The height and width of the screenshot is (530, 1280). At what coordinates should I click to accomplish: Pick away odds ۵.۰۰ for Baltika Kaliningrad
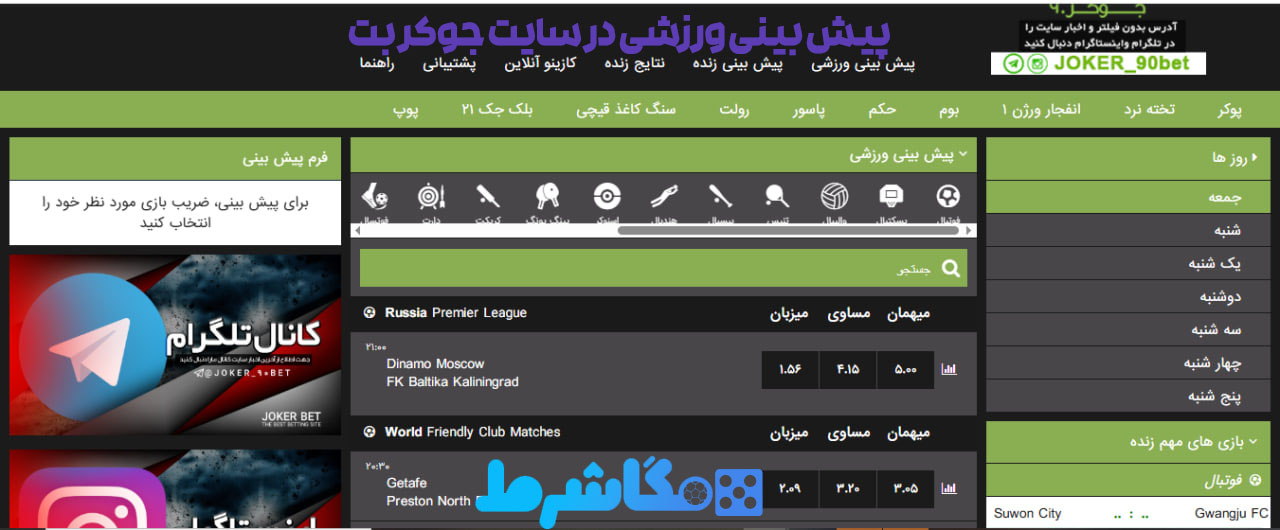point(905,370)
